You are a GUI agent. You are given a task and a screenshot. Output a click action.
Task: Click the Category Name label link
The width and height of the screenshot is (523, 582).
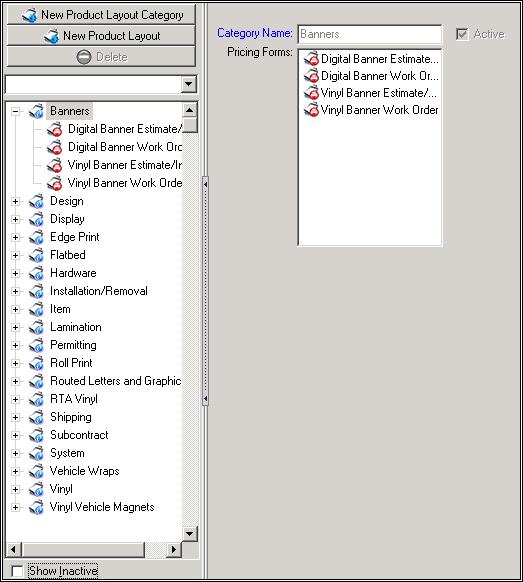[x=255, y=33]
